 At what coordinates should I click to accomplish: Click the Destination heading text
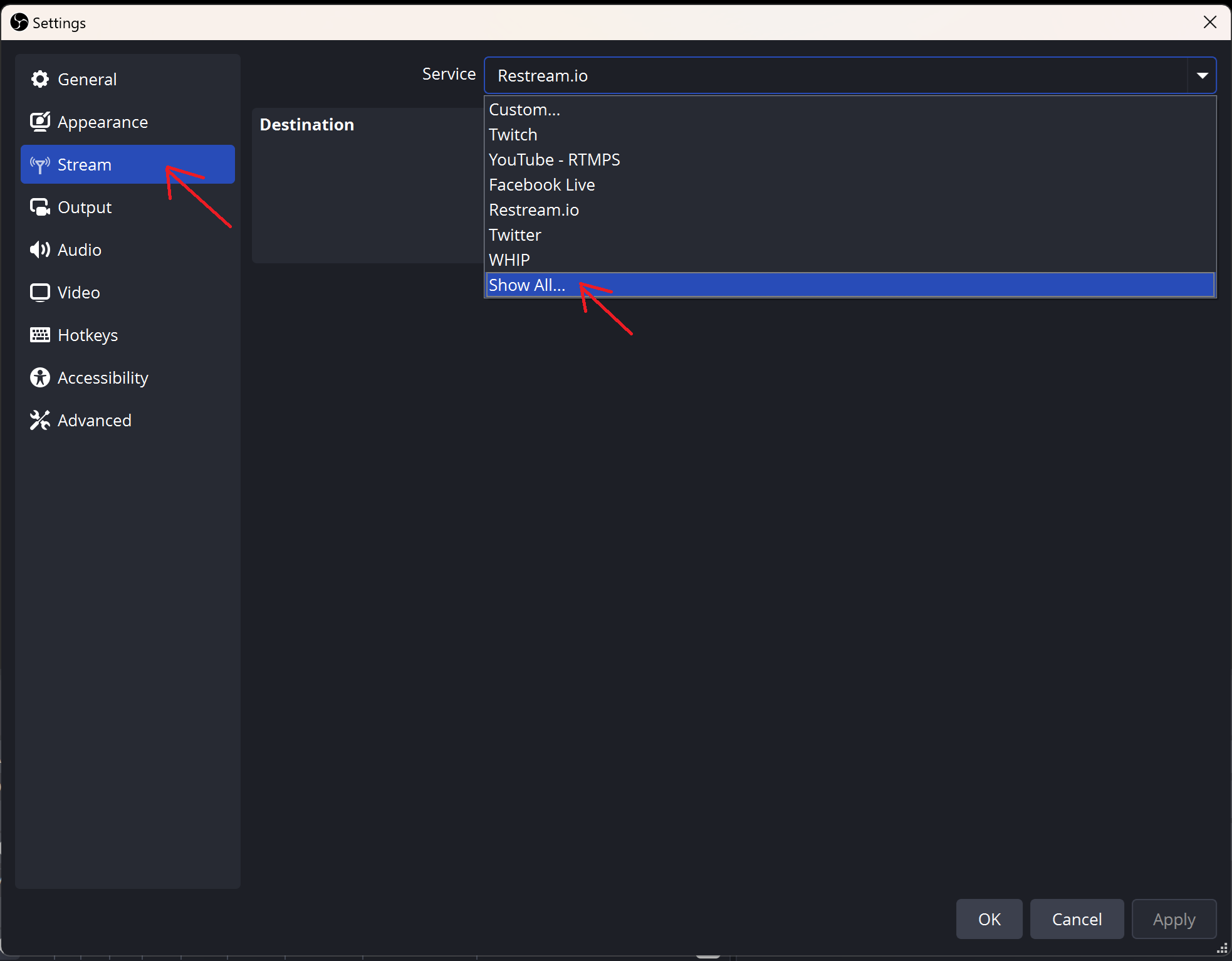[x=307, y=125]
